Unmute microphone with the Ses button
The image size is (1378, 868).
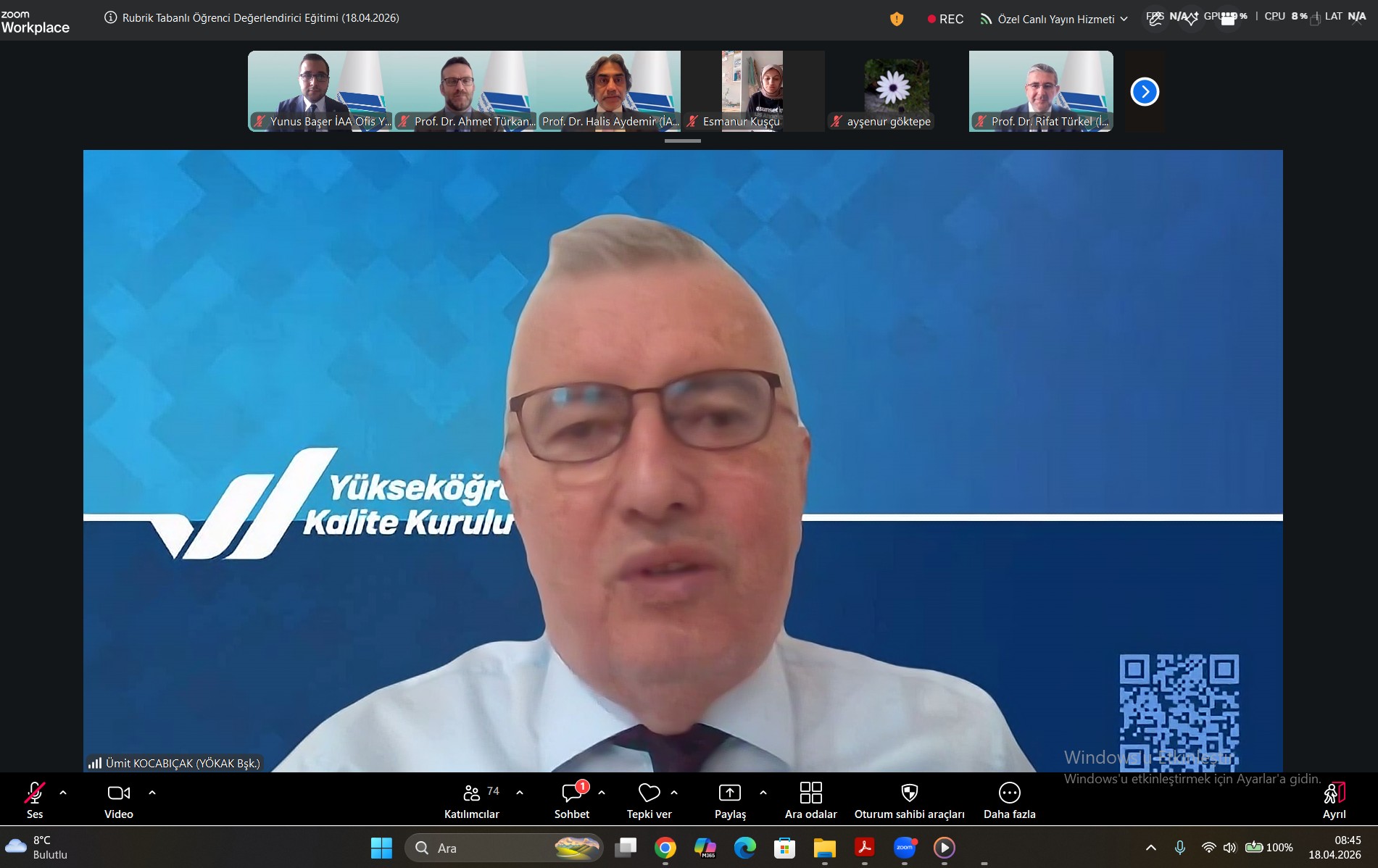[35, 801]
